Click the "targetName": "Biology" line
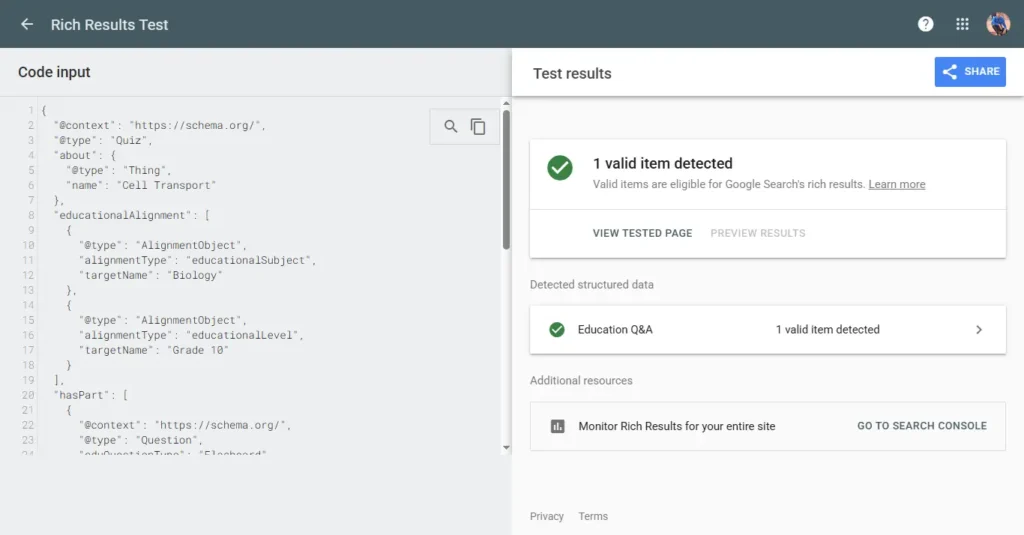The width and height of the screenshot is (1024, 535). coord(150,276)
